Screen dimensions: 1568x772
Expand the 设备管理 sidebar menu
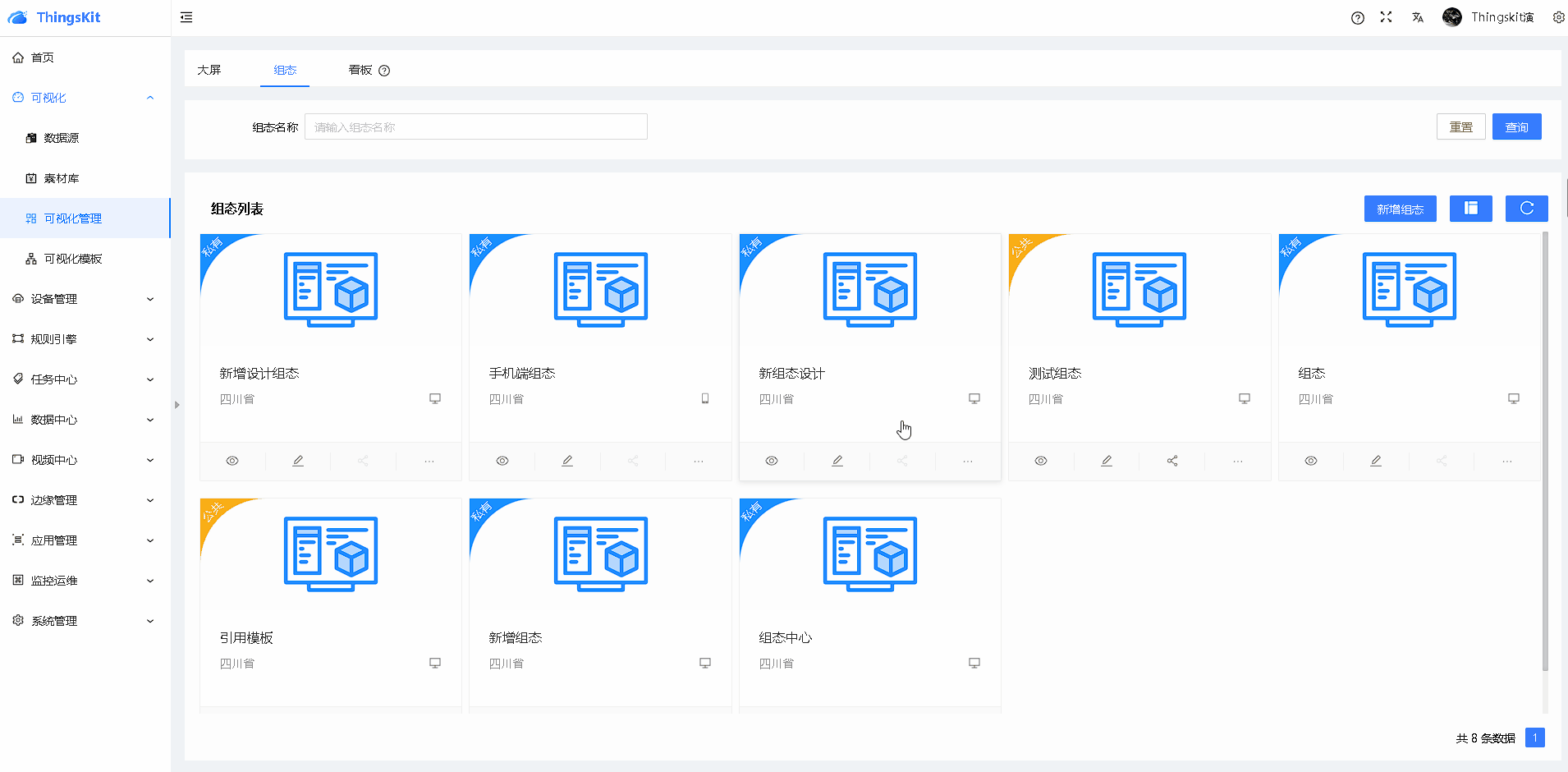[82, 299]
